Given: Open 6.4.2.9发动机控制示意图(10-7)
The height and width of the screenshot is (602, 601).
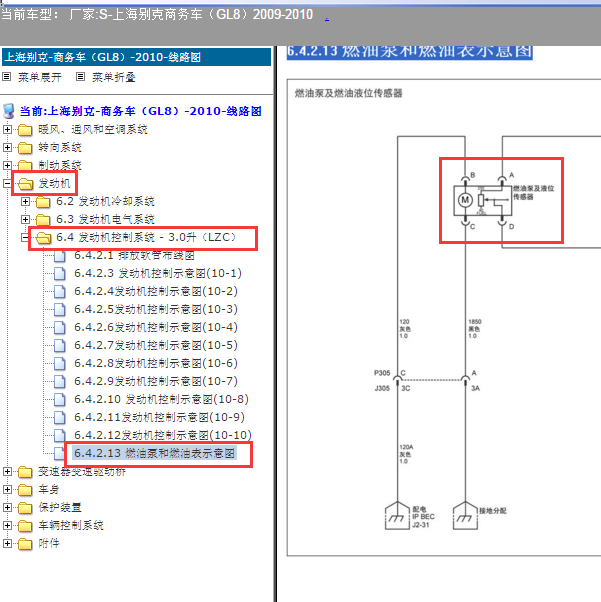Looking at the screenshot, I should click(156, 381).
